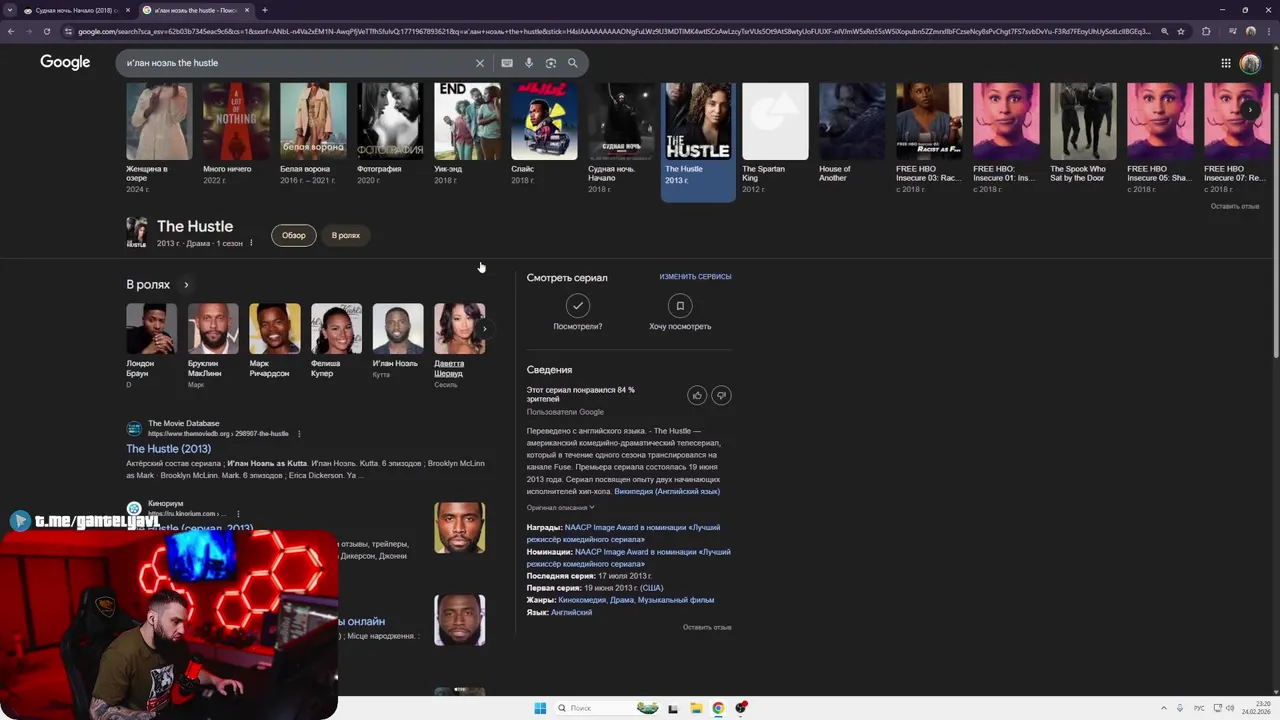Select the Обзор tab
The image size is (1280, 720).
(294, 235)
